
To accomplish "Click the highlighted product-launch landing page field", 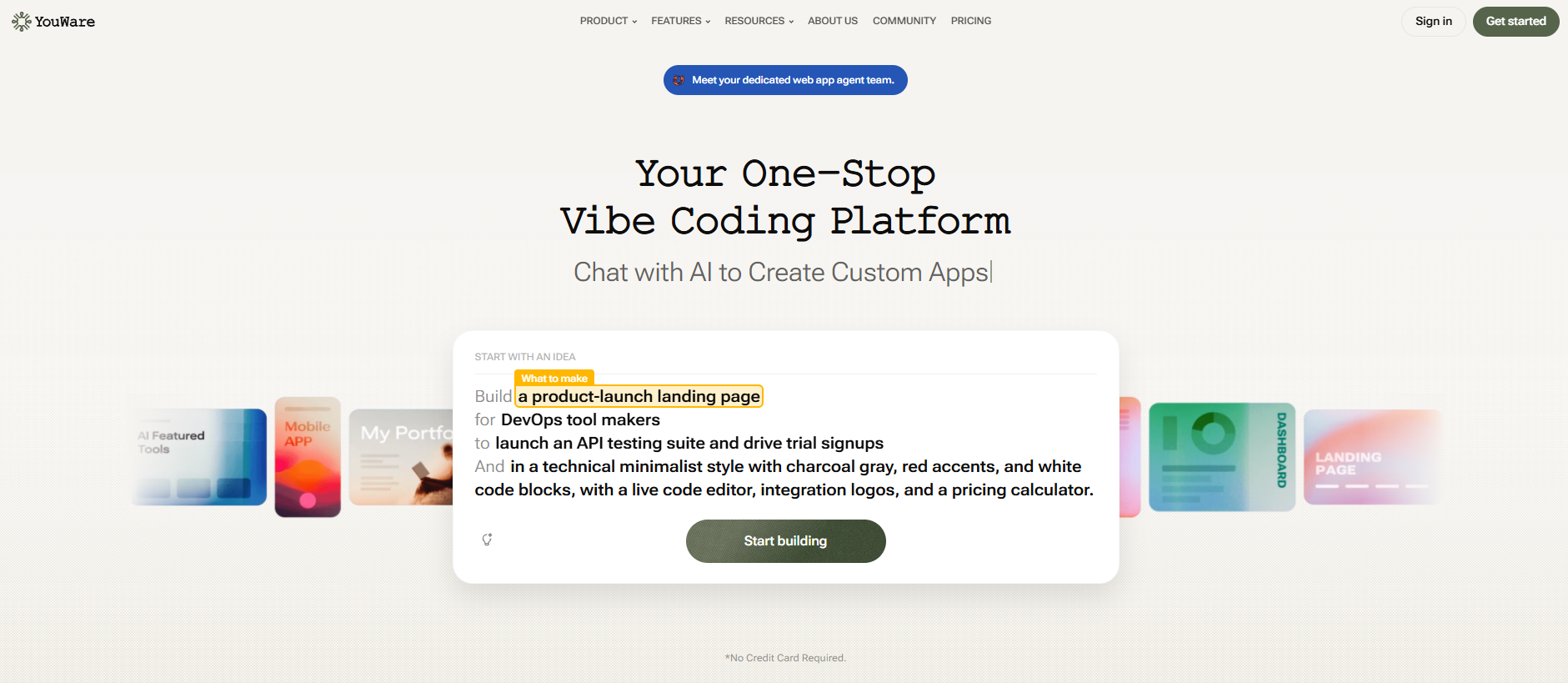I will (x=639, y=396).
